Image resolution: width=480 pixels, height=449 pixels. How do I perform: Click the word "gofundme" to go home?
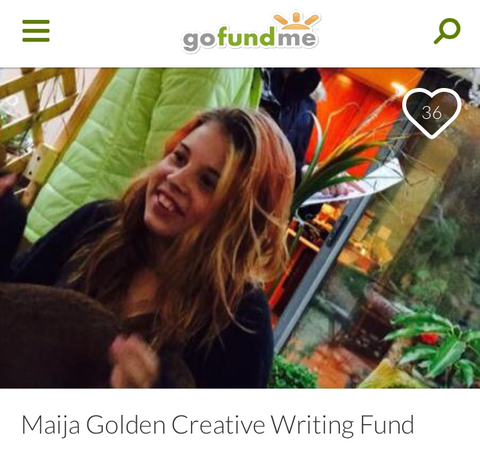pyautogui.click(x=249, y=39)
